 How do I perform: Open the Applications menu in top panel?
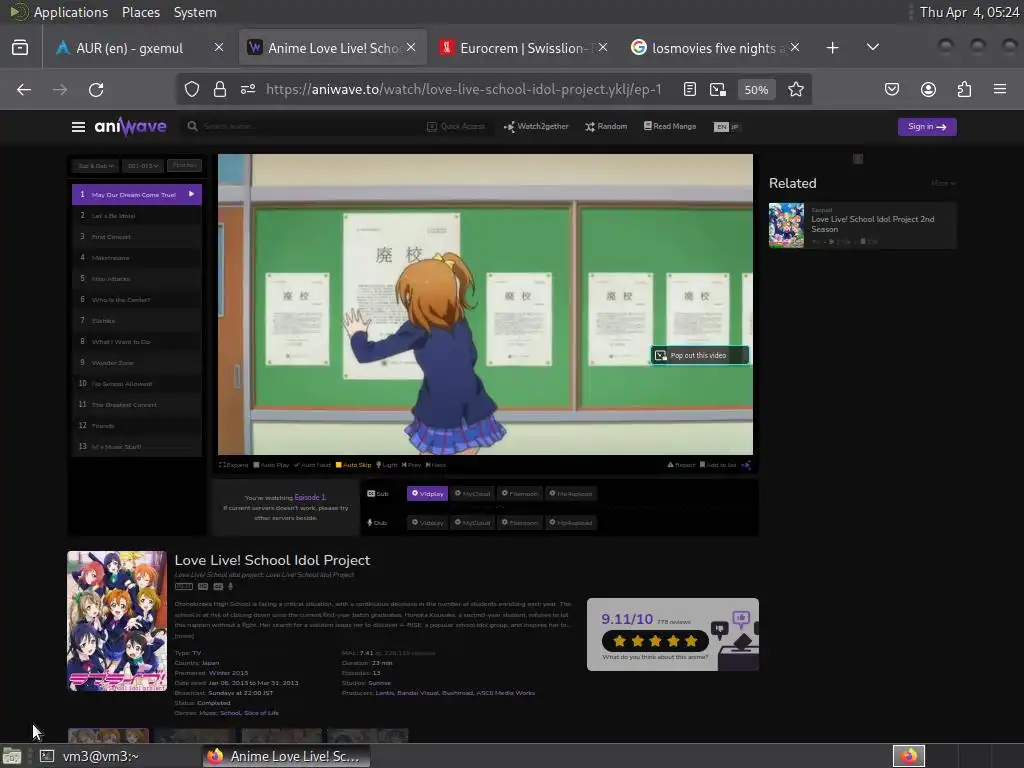tap(71, 12)
